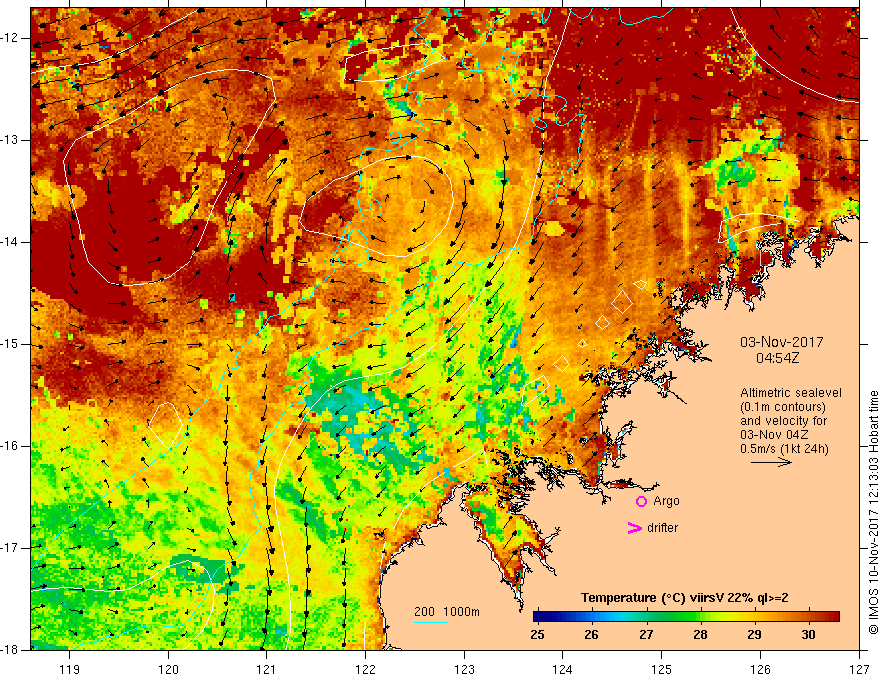
Task: Click the 'drifter' legend label
Action: [x=662, y=528]
